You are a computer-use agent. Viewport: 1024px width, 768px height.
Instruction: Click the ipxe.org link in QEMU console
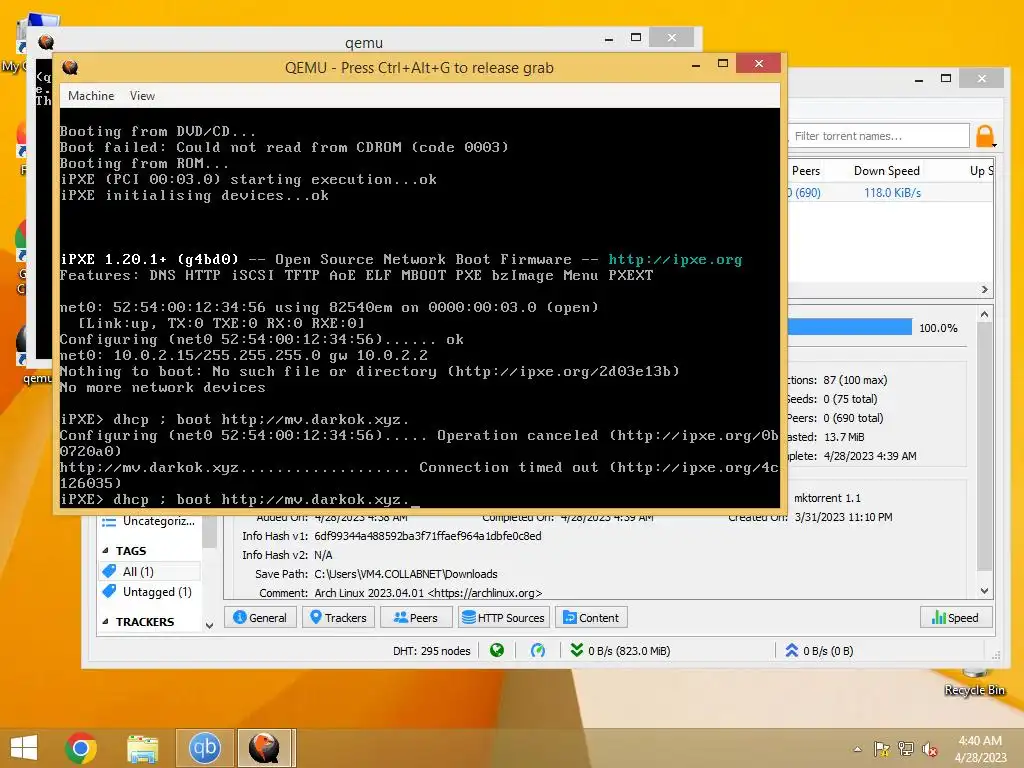coord(675,260)
